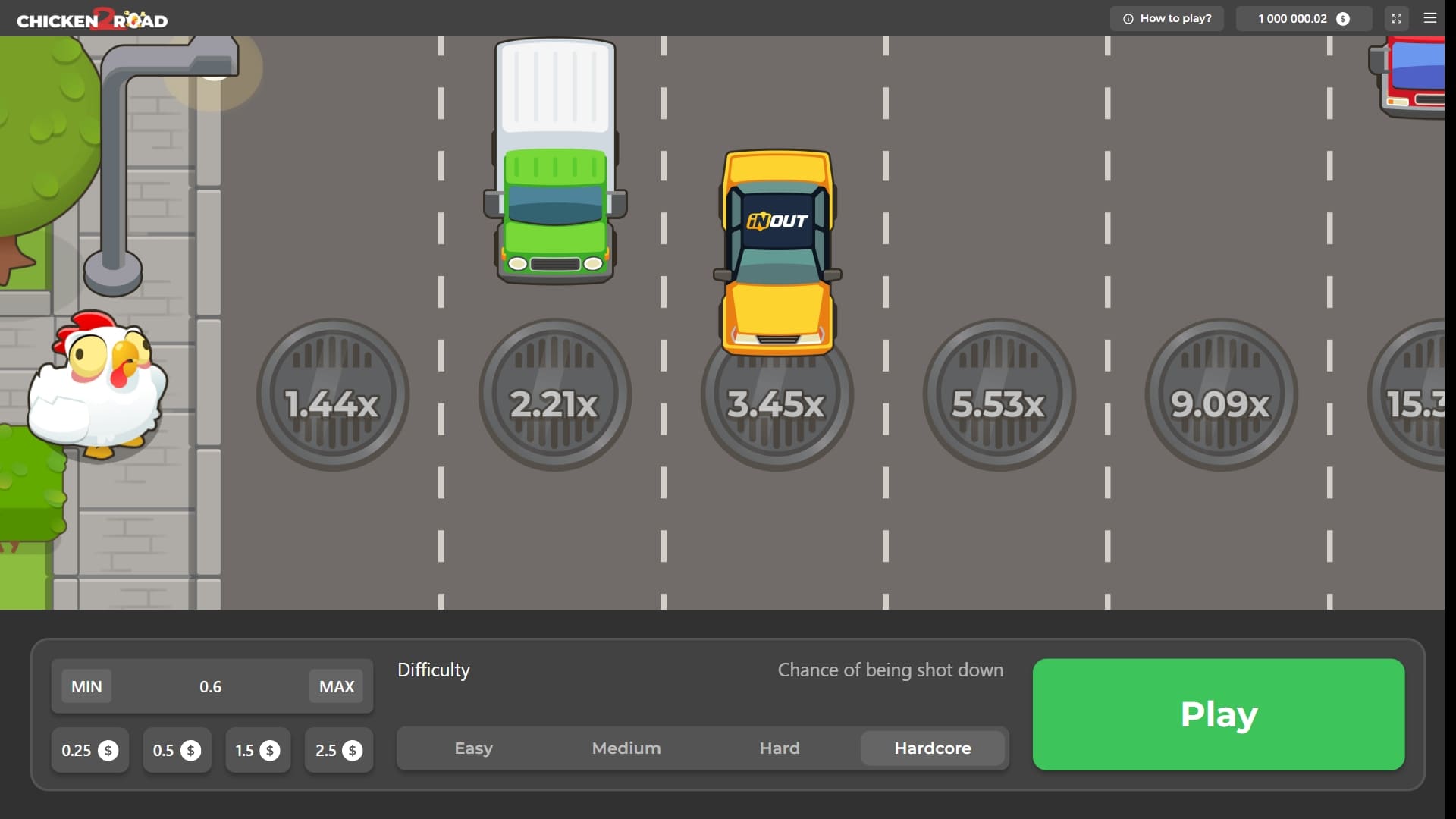This screenshot has height=819, width=1456.
Task: Set the bet to MIN
Action: coord(86,686)
